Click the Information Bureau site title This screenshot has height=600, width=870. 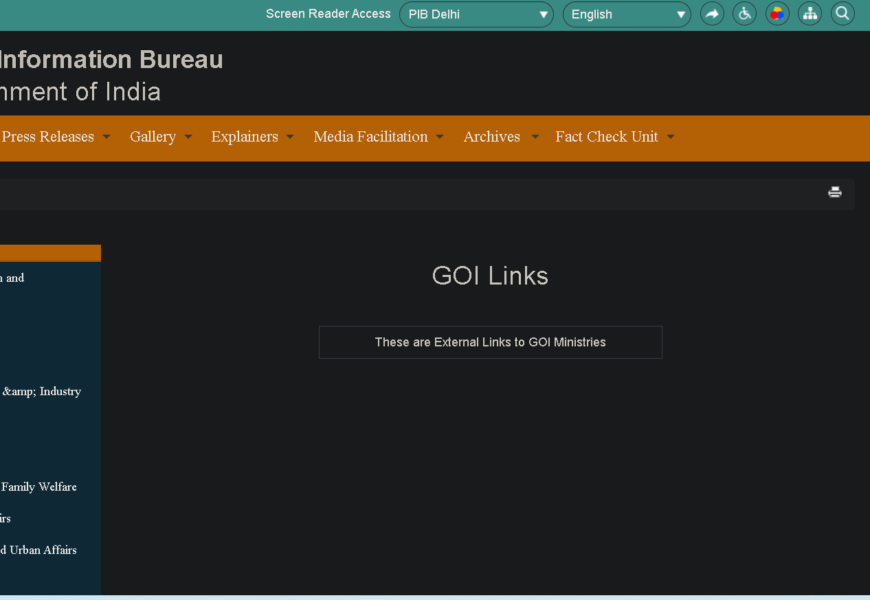[110, 60]
